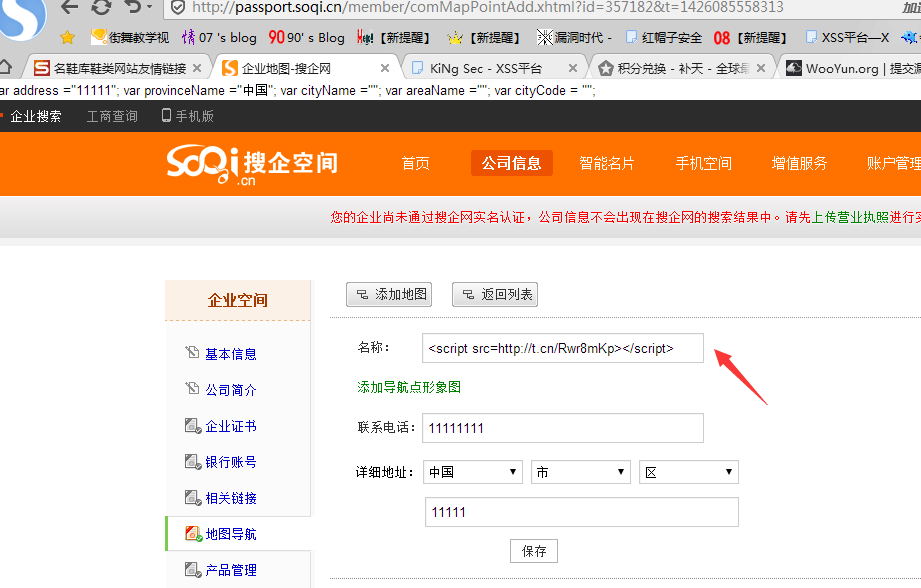Select 公司信息 navigation item
Viewport: 921px width, 588px height.
coord(512,163)
